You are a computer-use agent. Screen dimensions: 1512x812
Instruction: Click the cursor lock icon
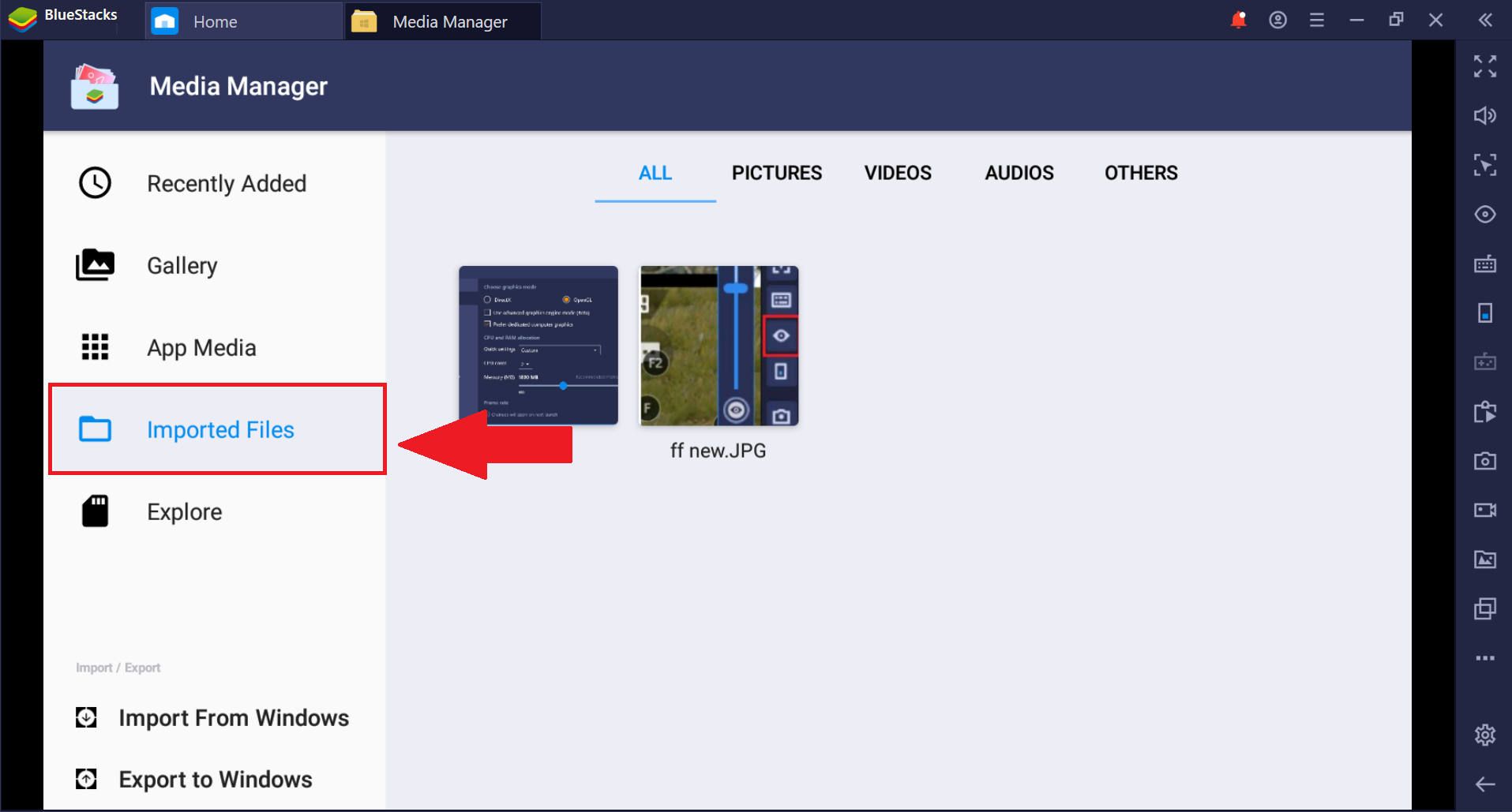pyautogui.click(x=1485, y=165)
